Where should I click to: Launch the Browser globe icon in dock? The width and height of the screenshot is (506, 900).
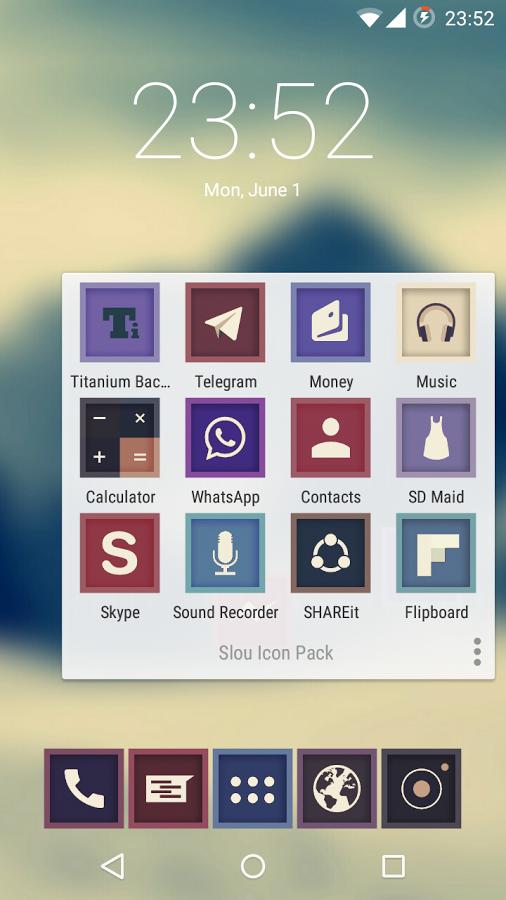click(337, 788)
